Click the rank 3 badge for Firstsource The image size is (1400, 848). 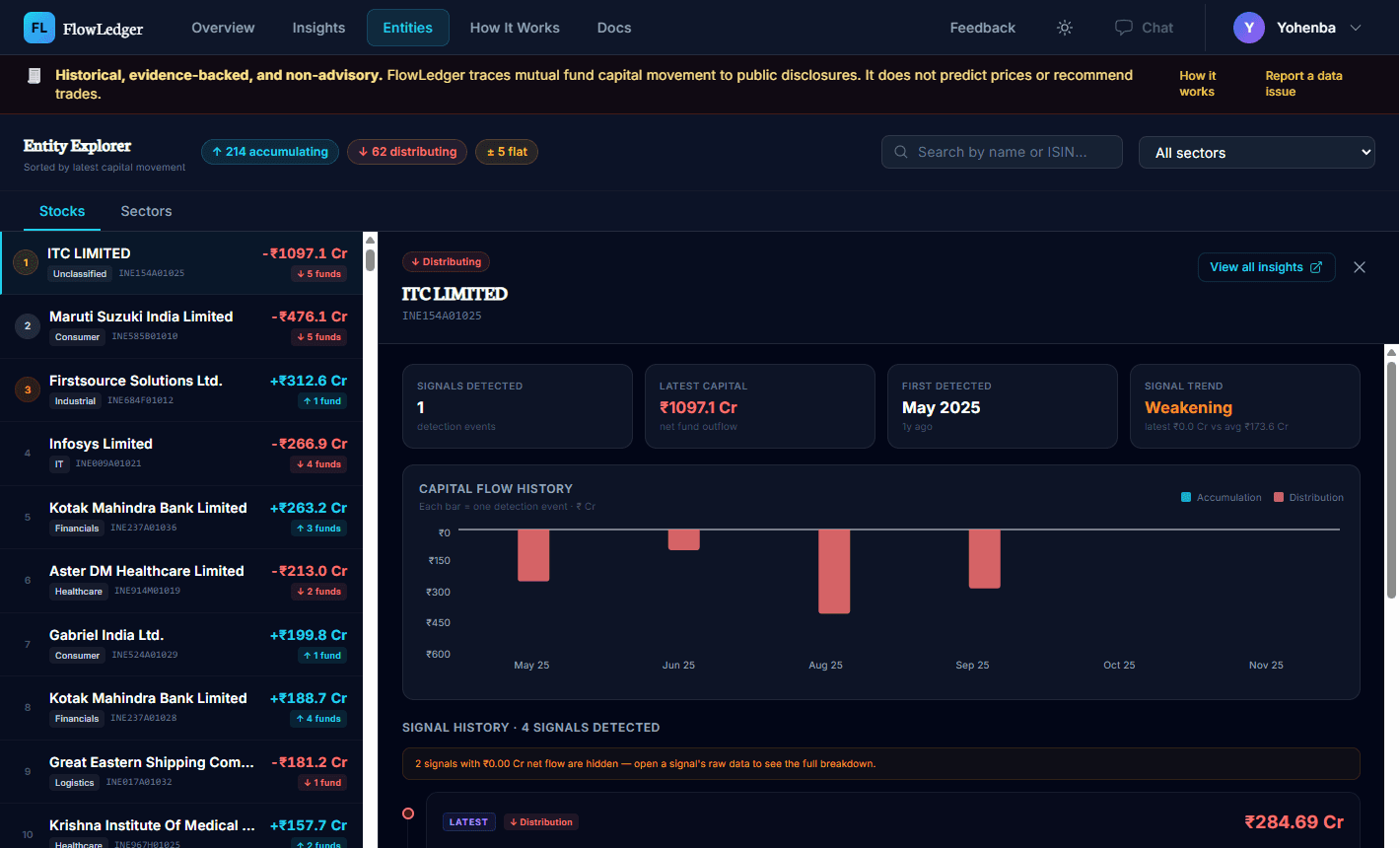28,389
